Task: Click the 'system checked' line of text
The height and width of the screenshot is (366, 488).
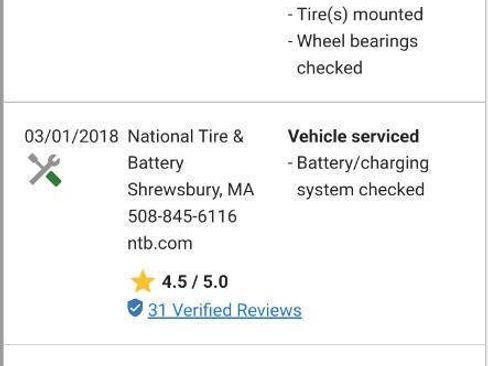Action: point(361,190)
